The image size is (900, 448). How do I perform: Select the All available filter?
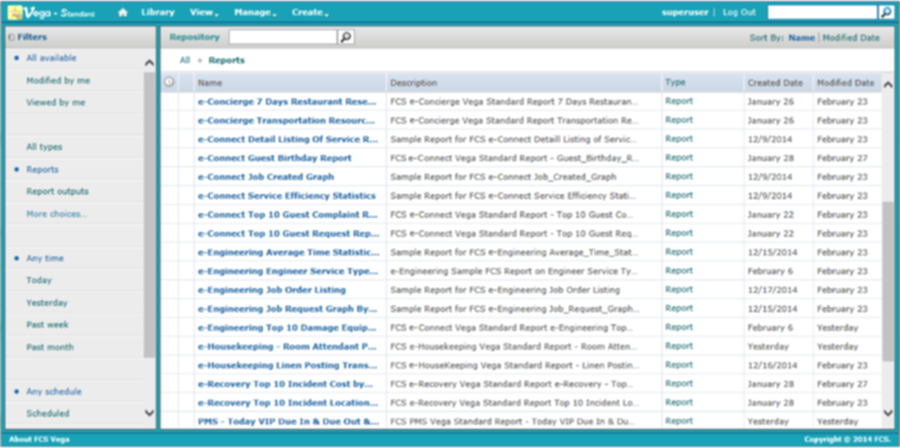pyautogui.click(x=51, y=59)
